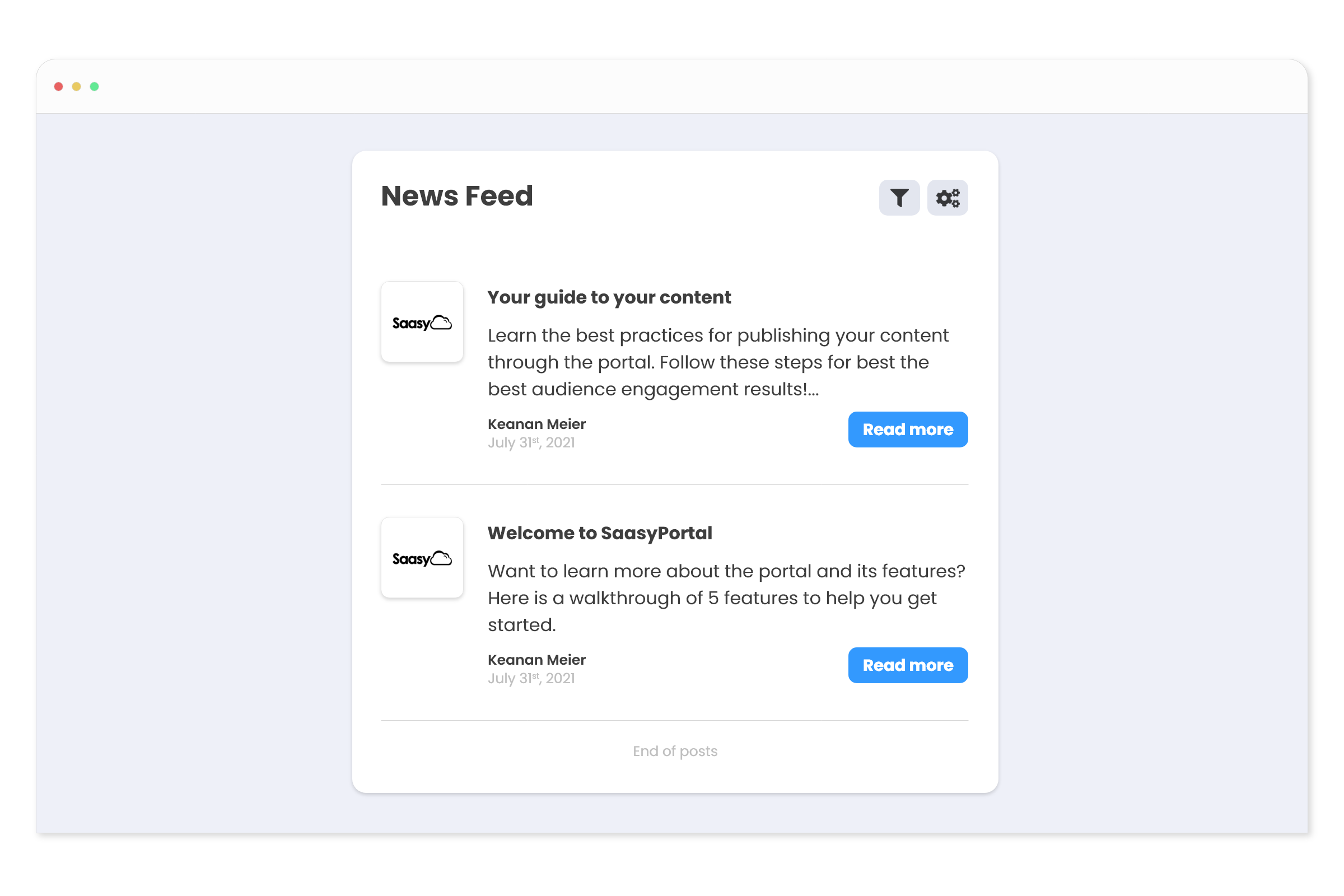1344x896 pixels.
Task: Open the settings gear icon
Action: coord(947,198)
